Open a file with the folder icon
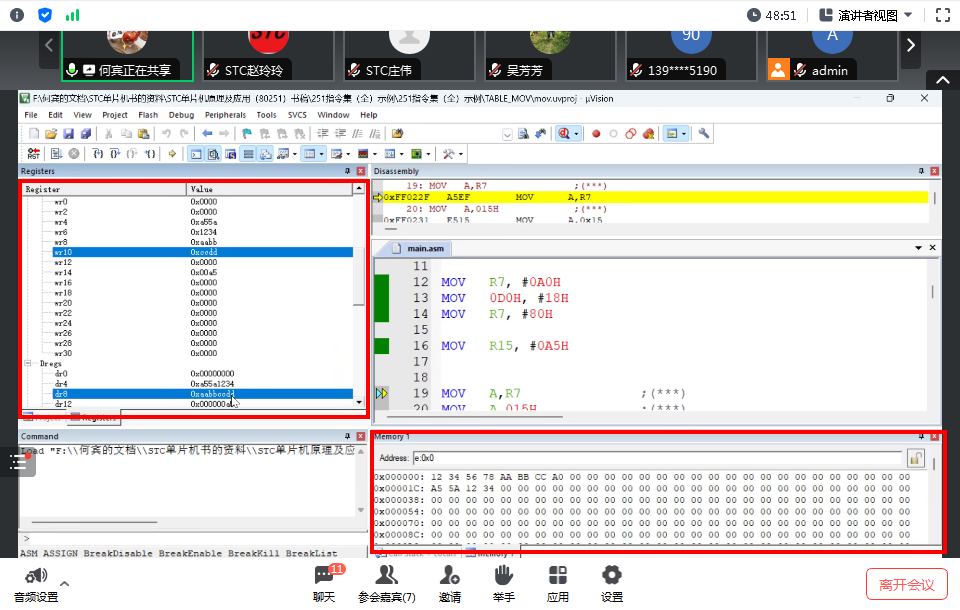This screenshot has height=610, width=960. [51, 134]
